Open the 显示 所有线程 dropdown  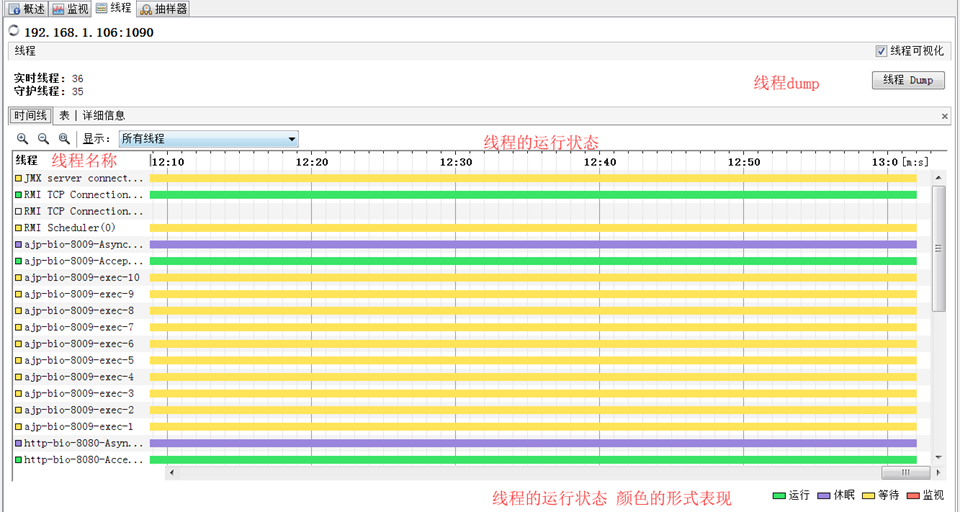208,139
